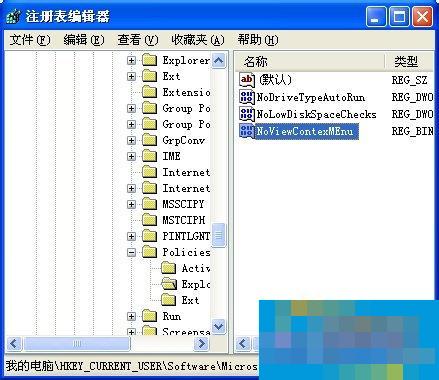The width and height of the screenshot is (439, 380).
Task: Click the NoDriveTypeAutoRun binary value icon
Action: [247, 97]
